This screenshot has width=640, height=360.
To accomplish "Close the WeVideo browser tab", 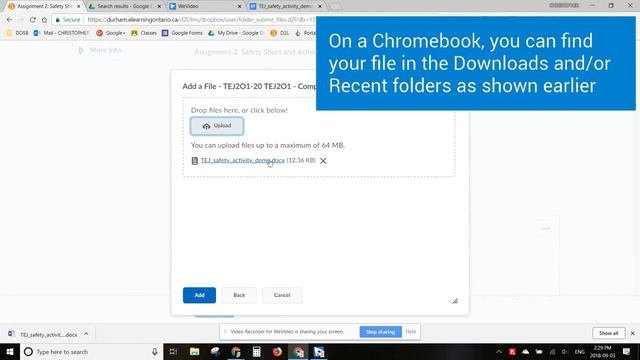I will [240, 6].
